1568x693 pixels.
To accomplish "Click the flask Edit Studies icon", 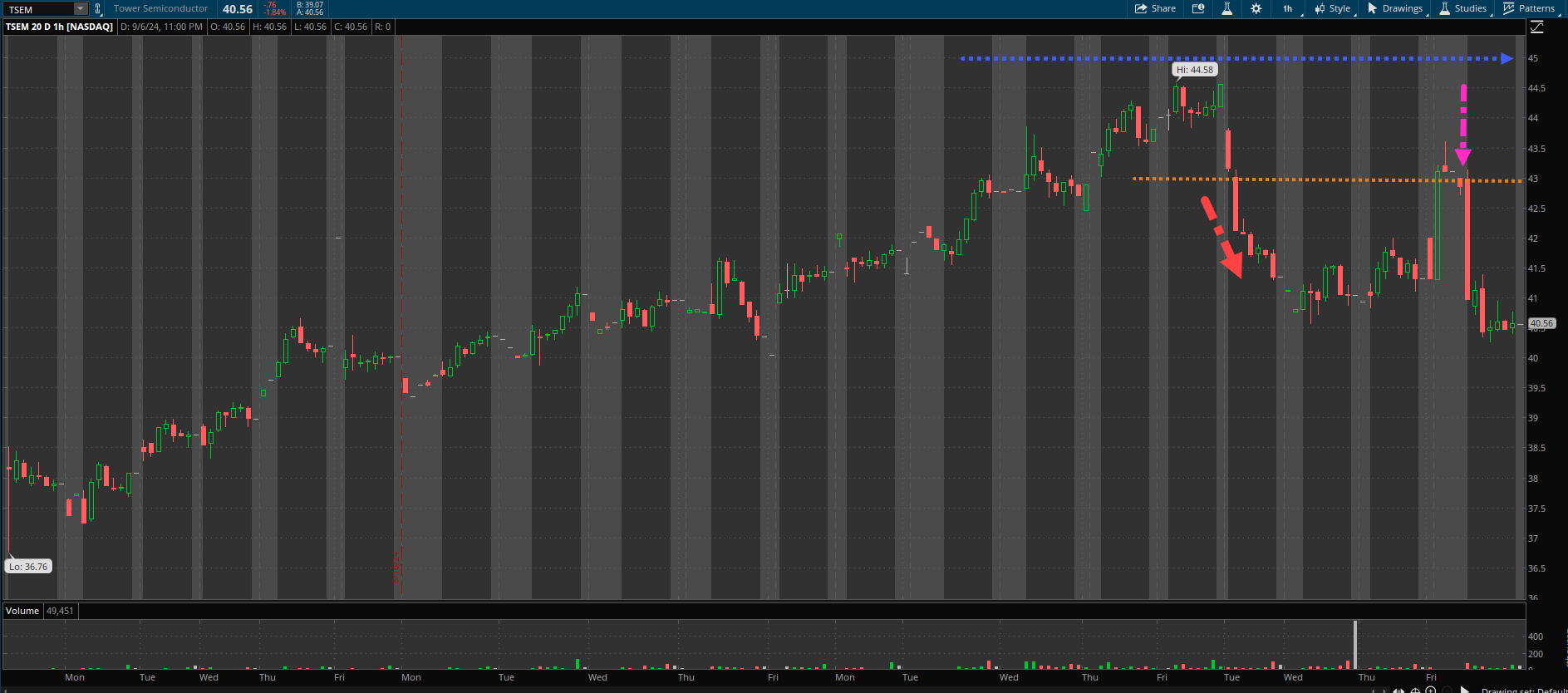I will tap(1226, 8).
